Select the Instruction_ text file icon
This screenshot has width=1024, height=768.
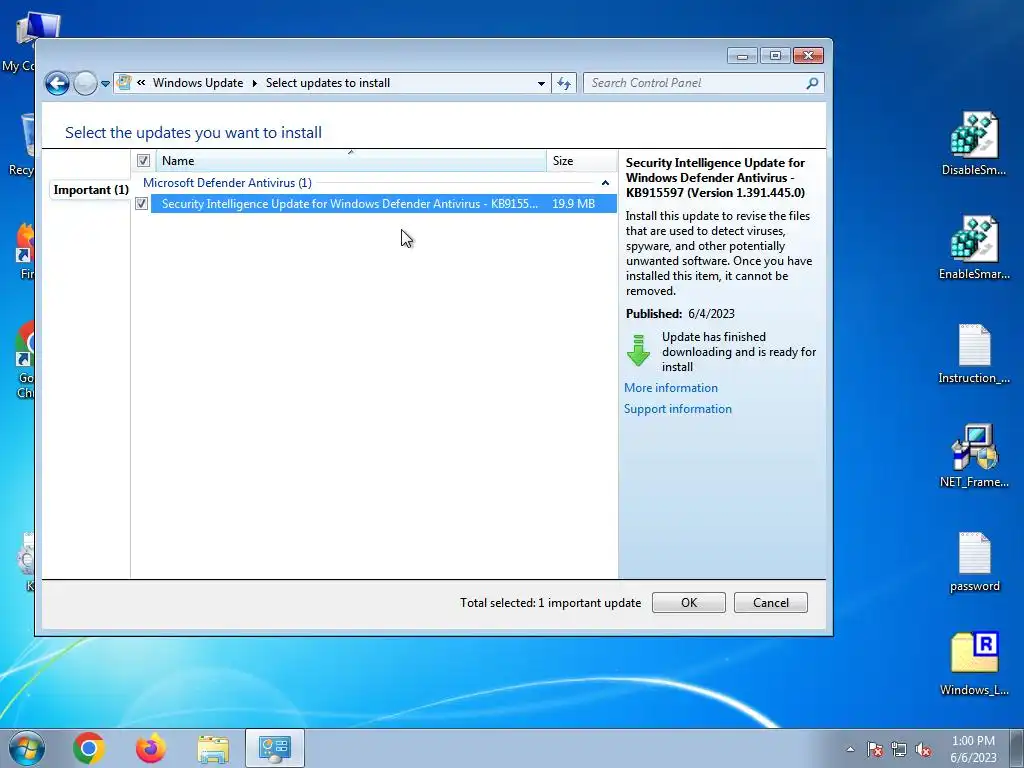974,353
